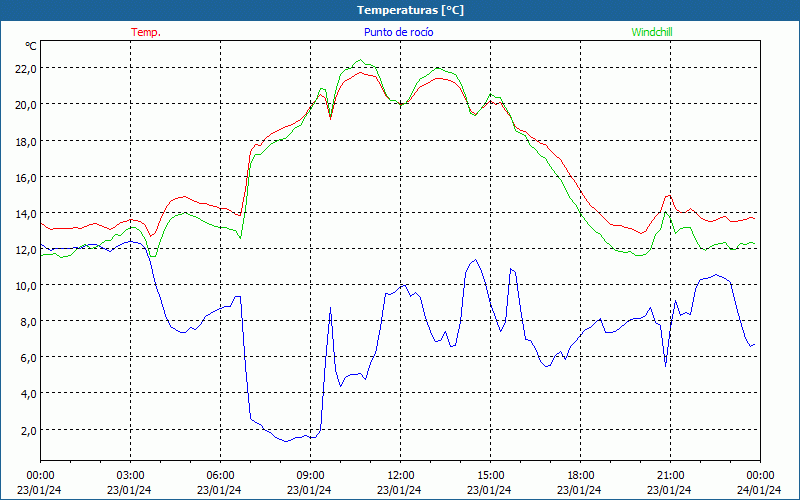This screenshot has width=800, height=500.
Task: Click the '12:00' time axis label
Action: 401,476
